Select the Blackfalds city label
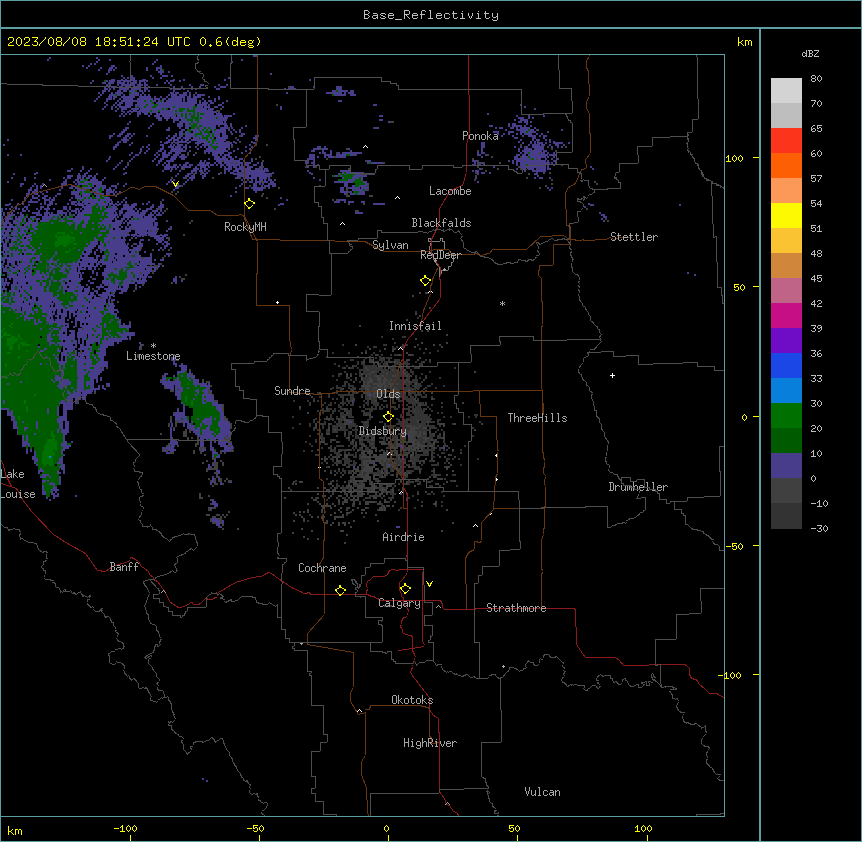This screenshot has width=862, height=842. click(x=441, y=223)
